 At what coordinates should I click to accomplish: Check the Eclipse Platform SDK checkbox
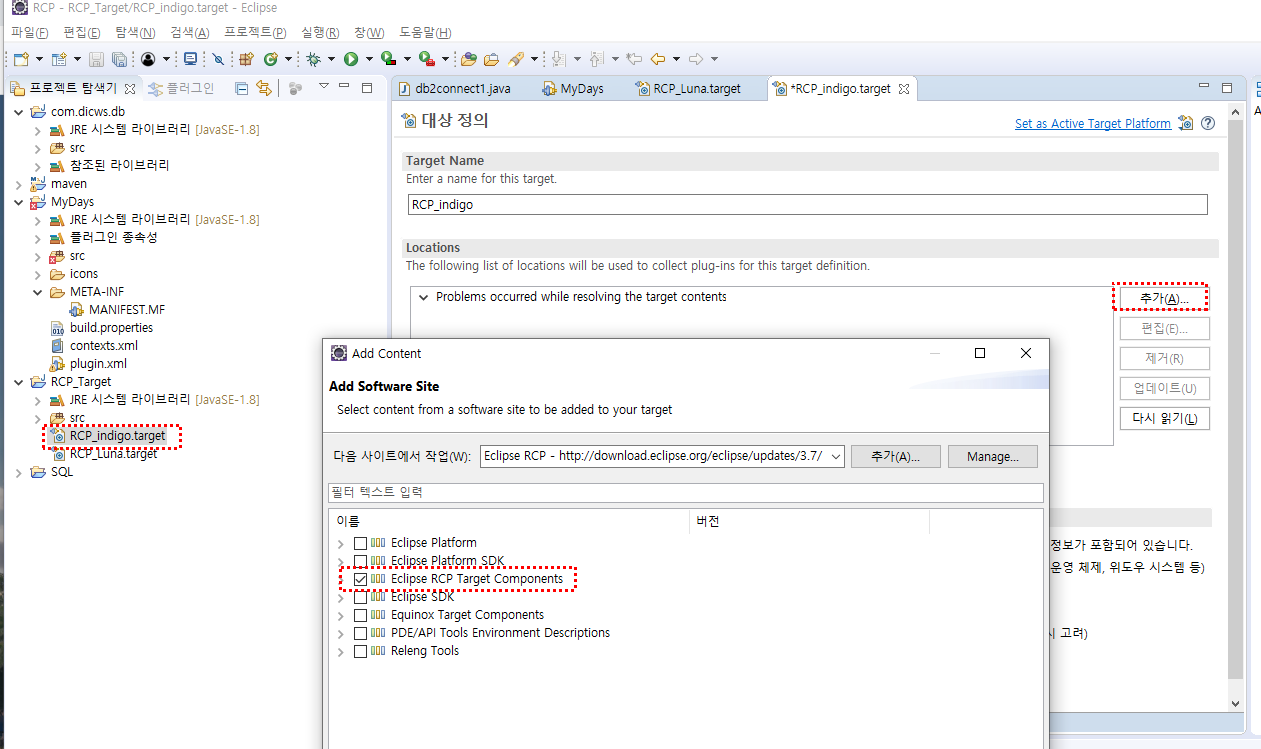point(360,561)
